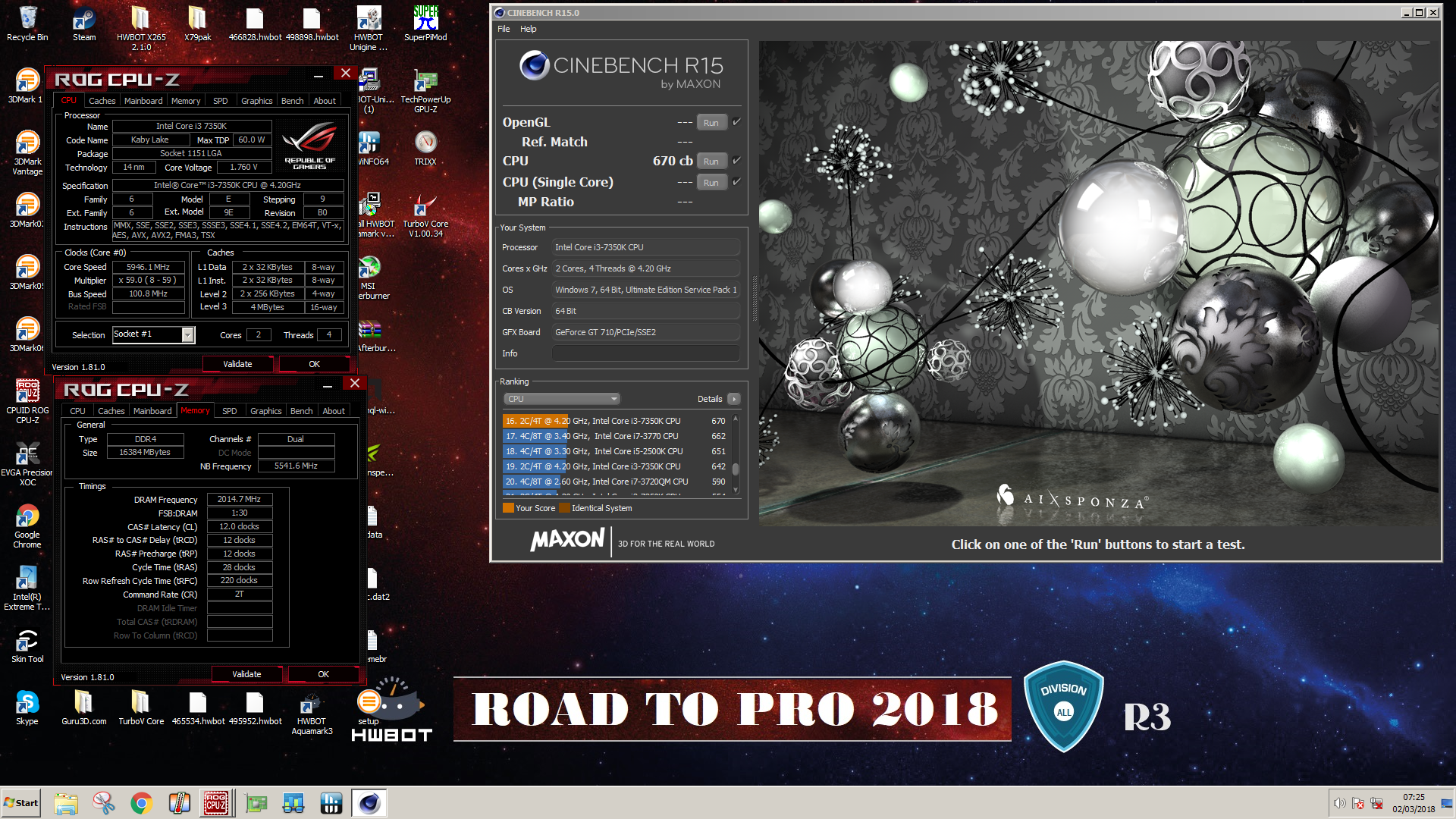Run the CPU benchmark
Image resolution: width=1456 pixels, height=819 pixels.
(x=711, y=161)
